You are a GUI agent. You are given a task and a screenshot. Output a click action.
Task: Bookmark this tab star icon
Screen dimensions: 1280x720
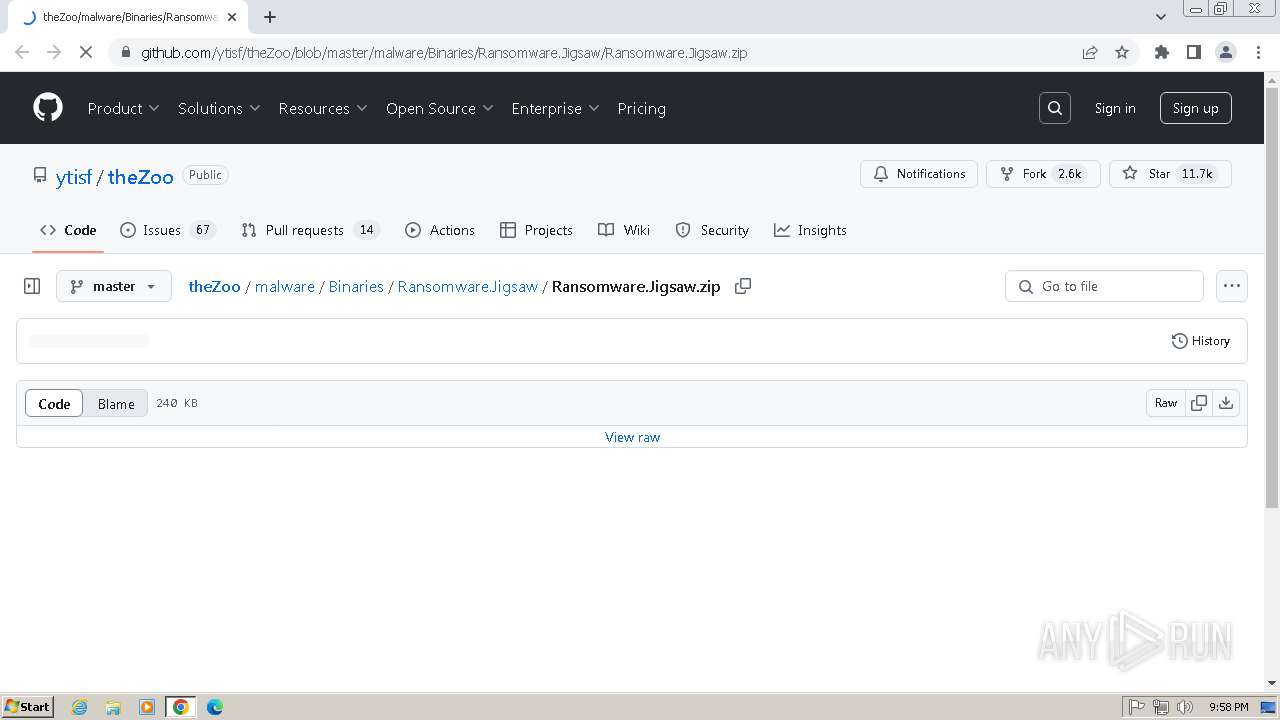1122,52
